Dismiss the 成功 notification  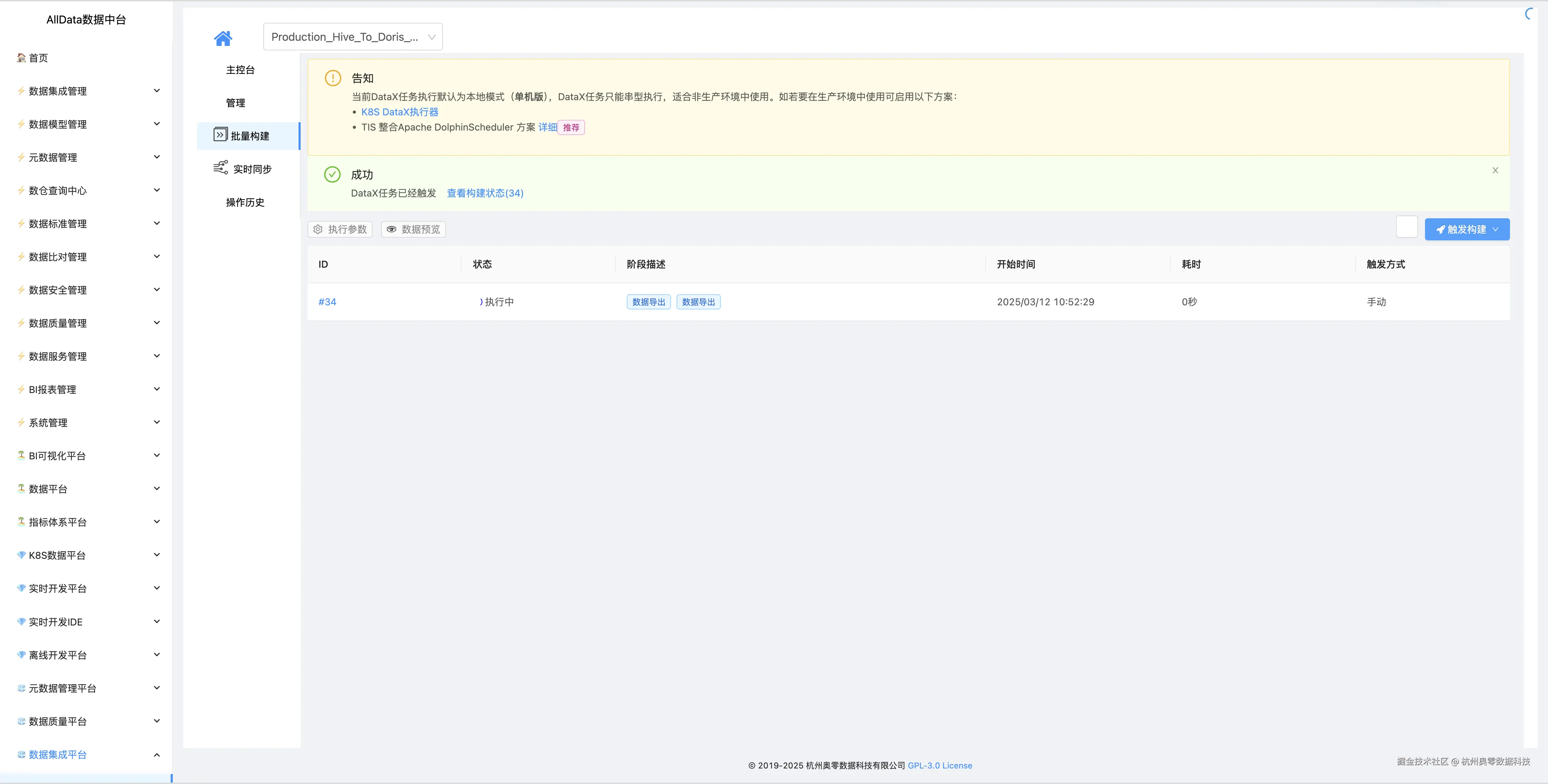[1495, 170]
